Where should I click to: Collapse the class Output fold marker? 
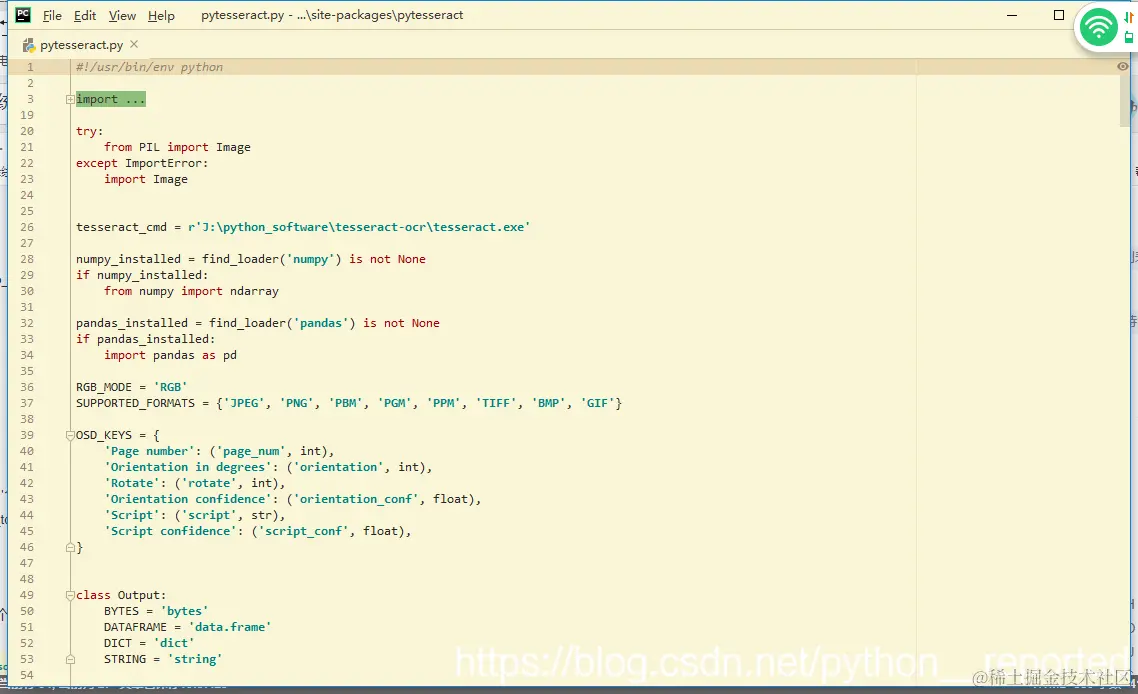point(70,595)
